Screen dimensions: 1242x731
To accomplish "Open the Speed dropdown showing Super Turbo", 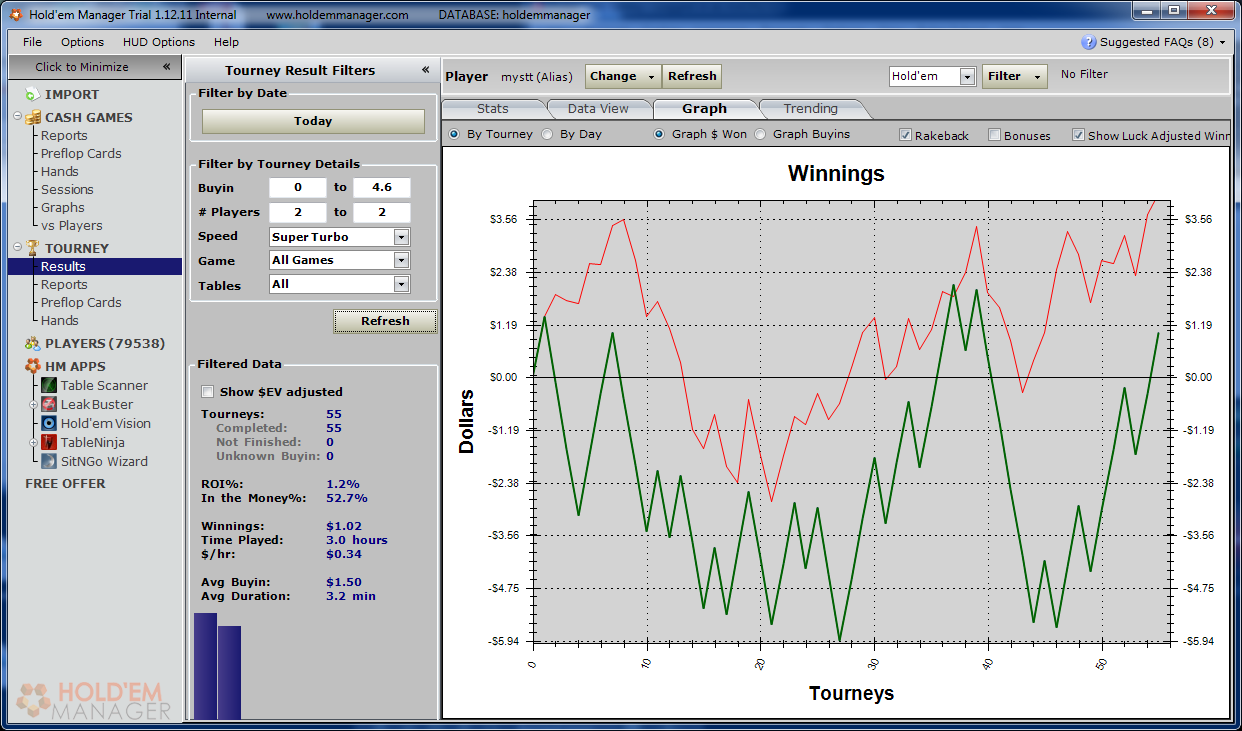I will pos(401,237).
